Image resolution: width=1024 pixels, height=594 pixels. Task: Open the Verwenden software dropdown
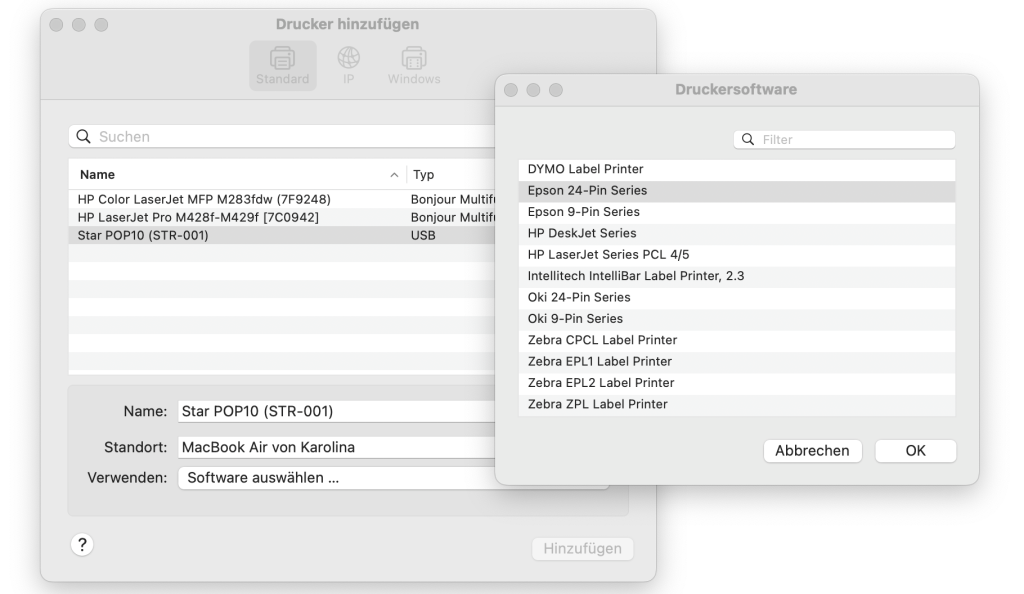click(337, 478)
